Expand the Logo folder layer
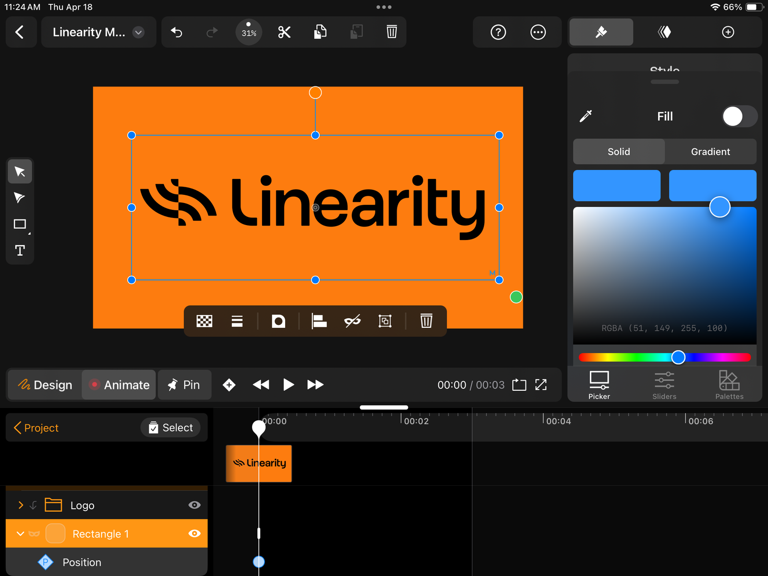Screen dimensions: 768x576 pos(21,505)
